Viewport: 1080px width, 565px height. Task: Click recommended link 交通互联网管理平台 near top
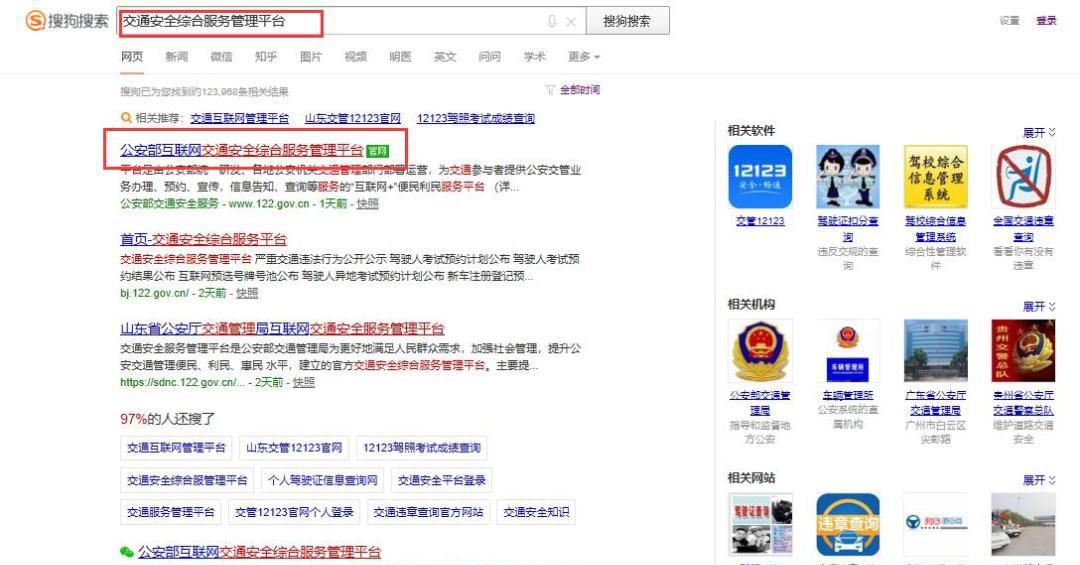(x=240, y=118)
